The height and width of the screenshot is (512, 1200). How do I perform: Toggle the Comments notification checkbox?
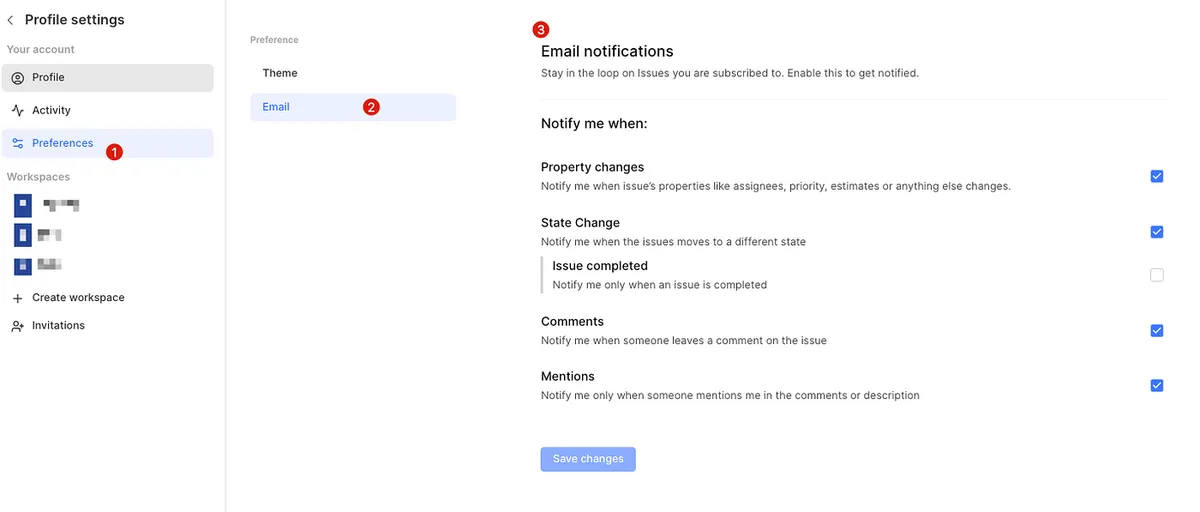coord(1157,331)
